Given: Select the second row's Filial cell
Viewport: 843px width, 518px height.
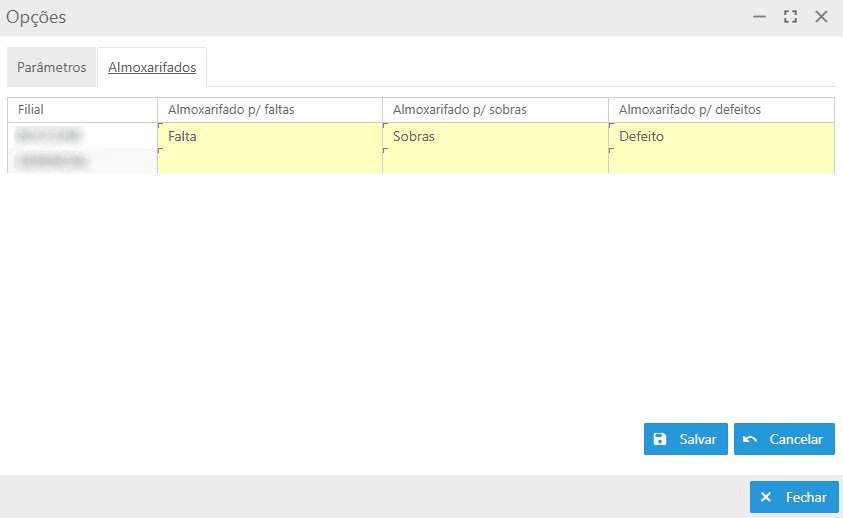Looking at the screenshot, I should tap(82, 160).
